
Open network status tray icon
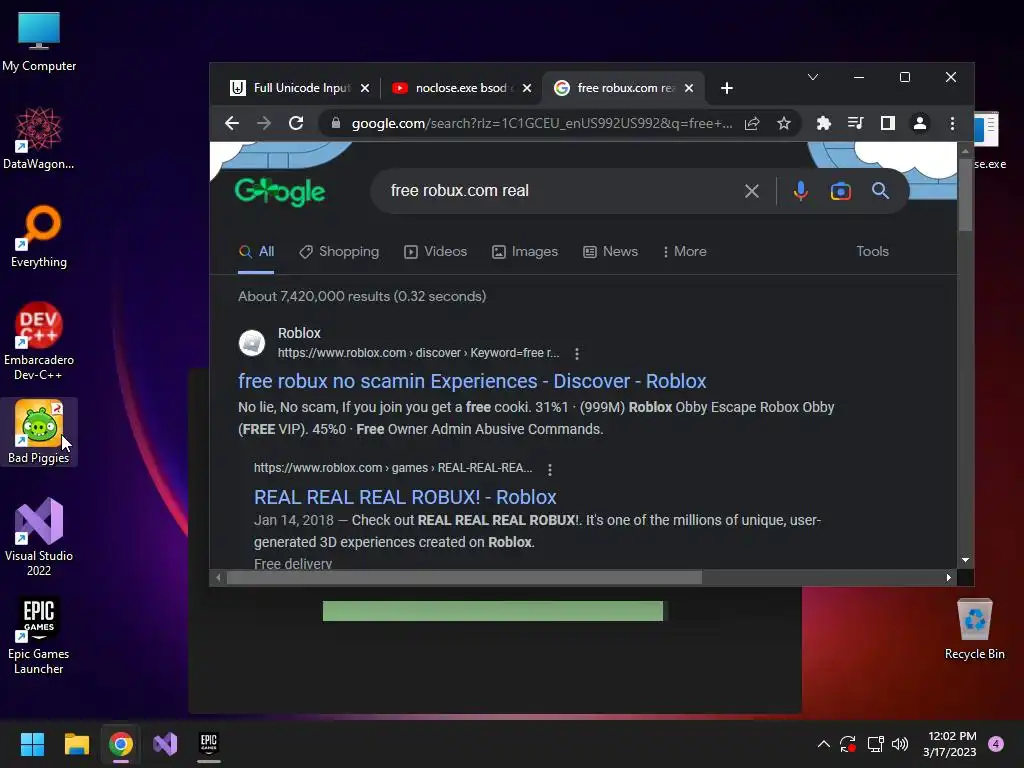point(875,744)
